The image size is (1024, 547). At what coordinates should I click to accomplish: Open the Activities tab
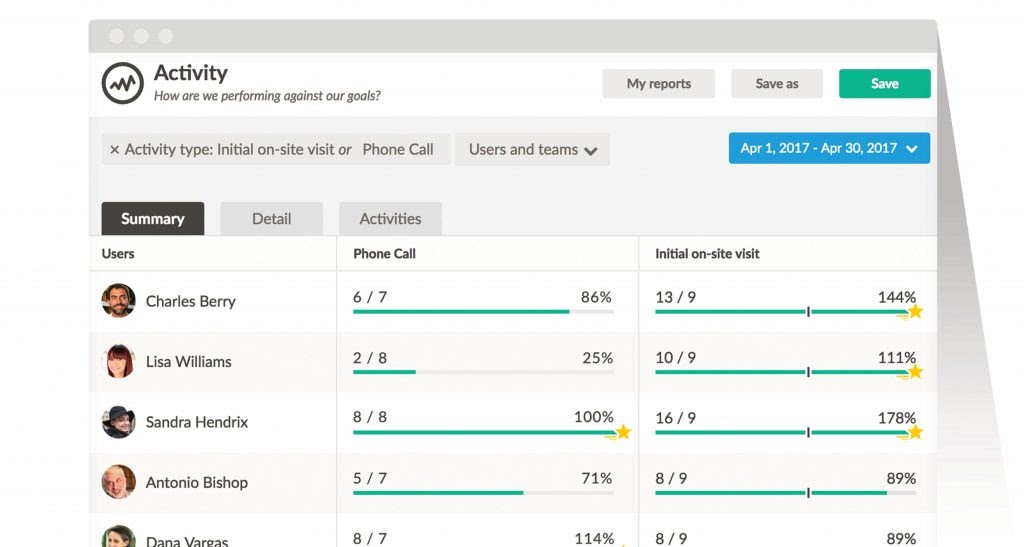pyautogui.click(x=391, y=219)
